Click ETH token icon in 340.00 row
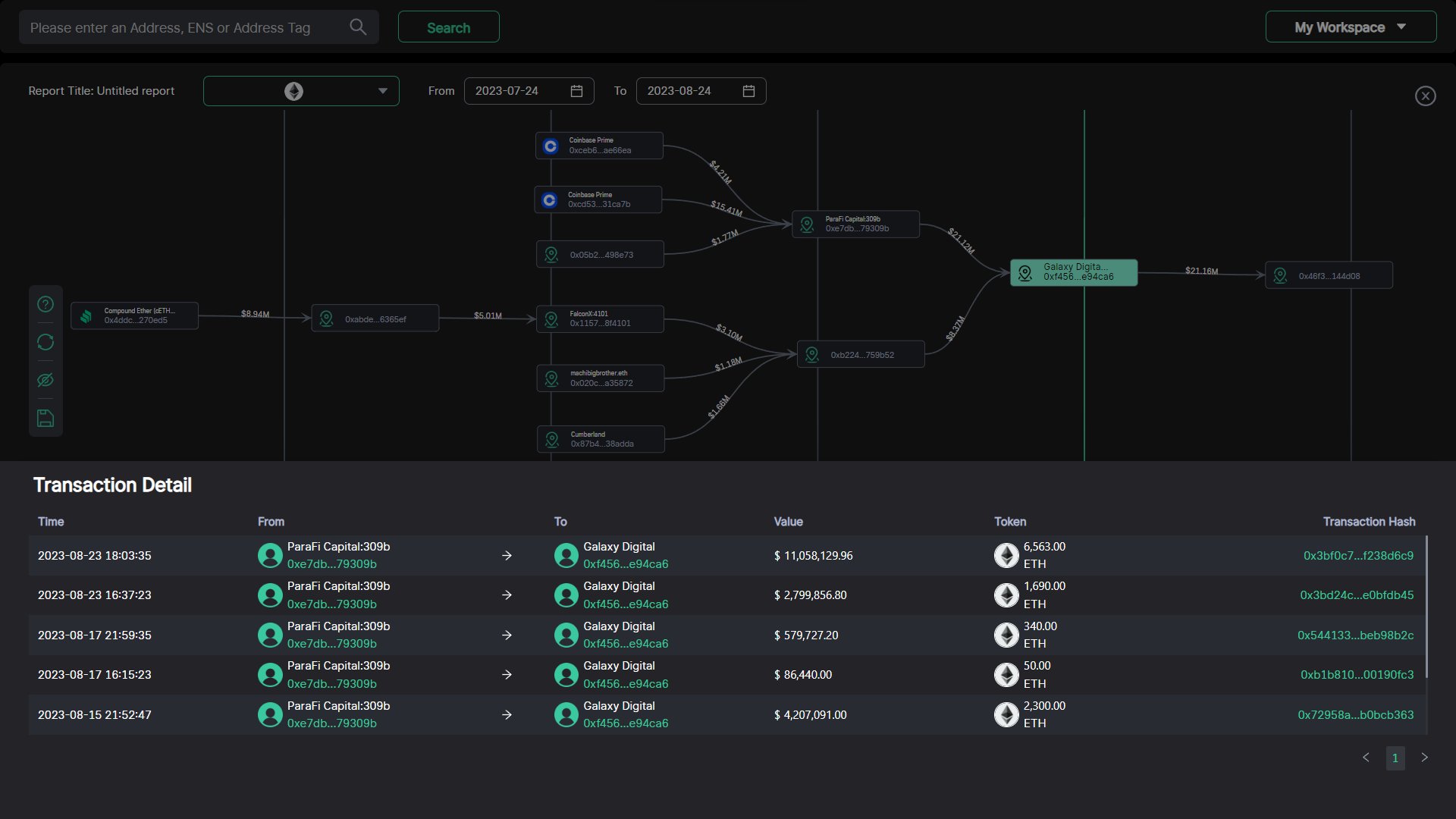 click(x=1006, y=635)
